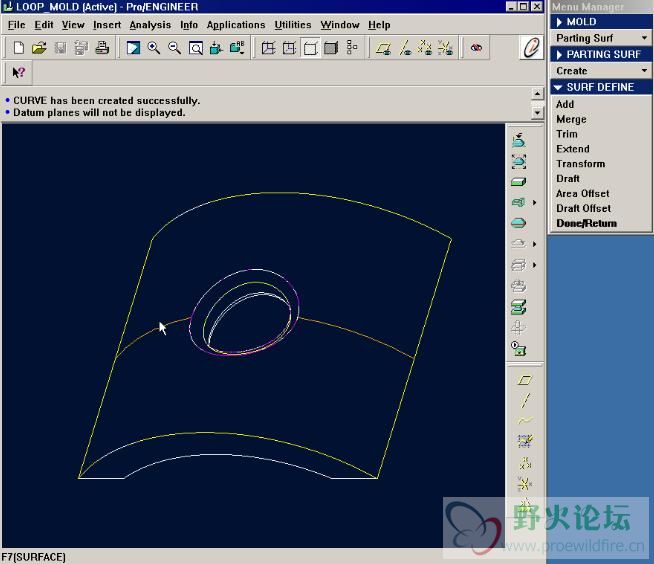
Task: Choose Transform in SURF DEFINE
Action: 581,164
